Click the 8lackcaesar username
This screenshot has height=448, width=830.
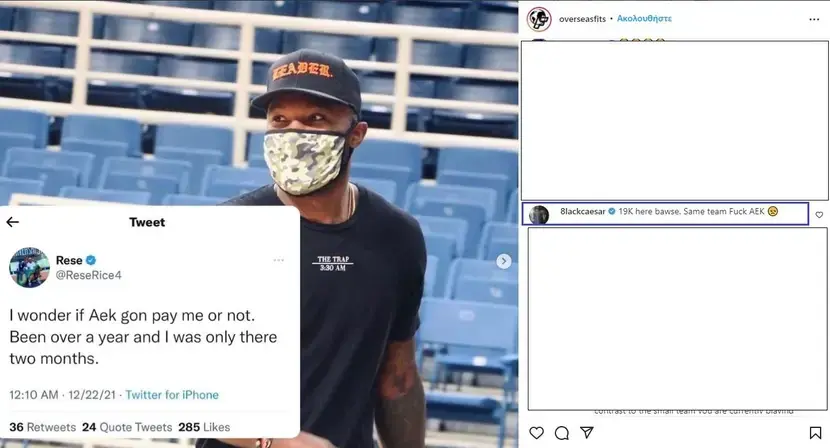(582, 211)
